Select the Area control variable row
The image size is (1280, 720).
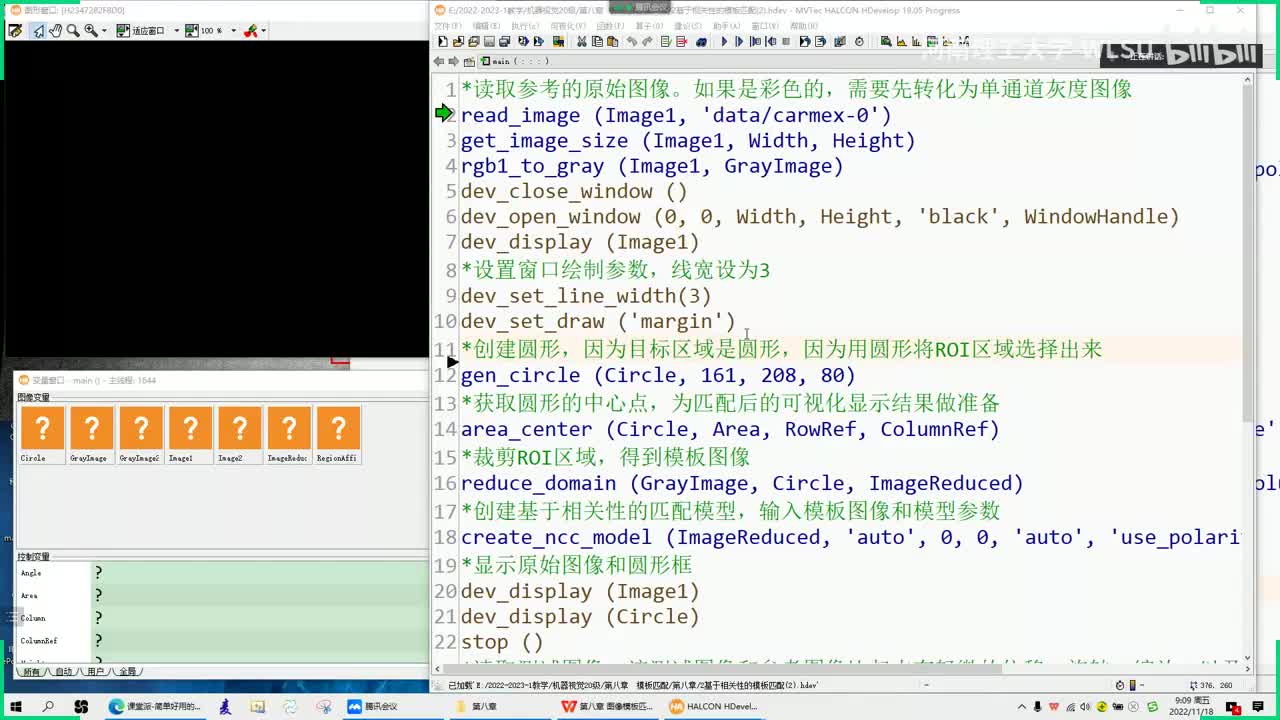[222, 595]
